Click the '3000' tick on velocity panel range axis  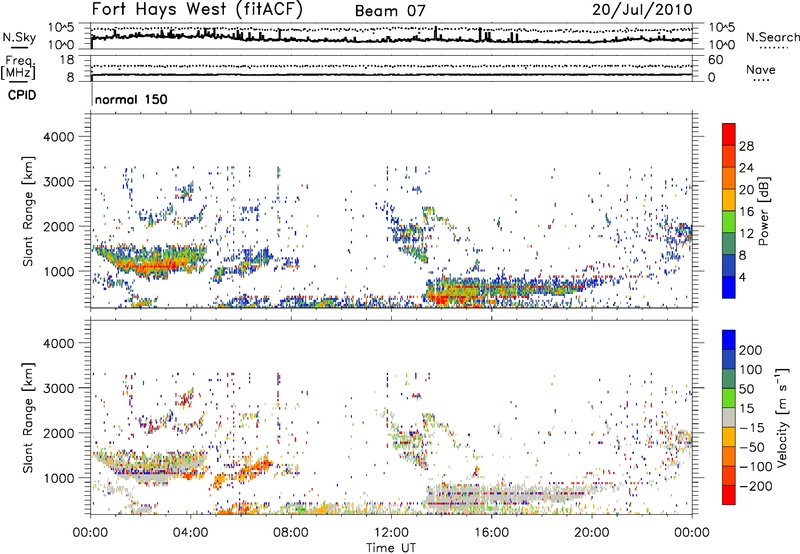coord(58,388)
